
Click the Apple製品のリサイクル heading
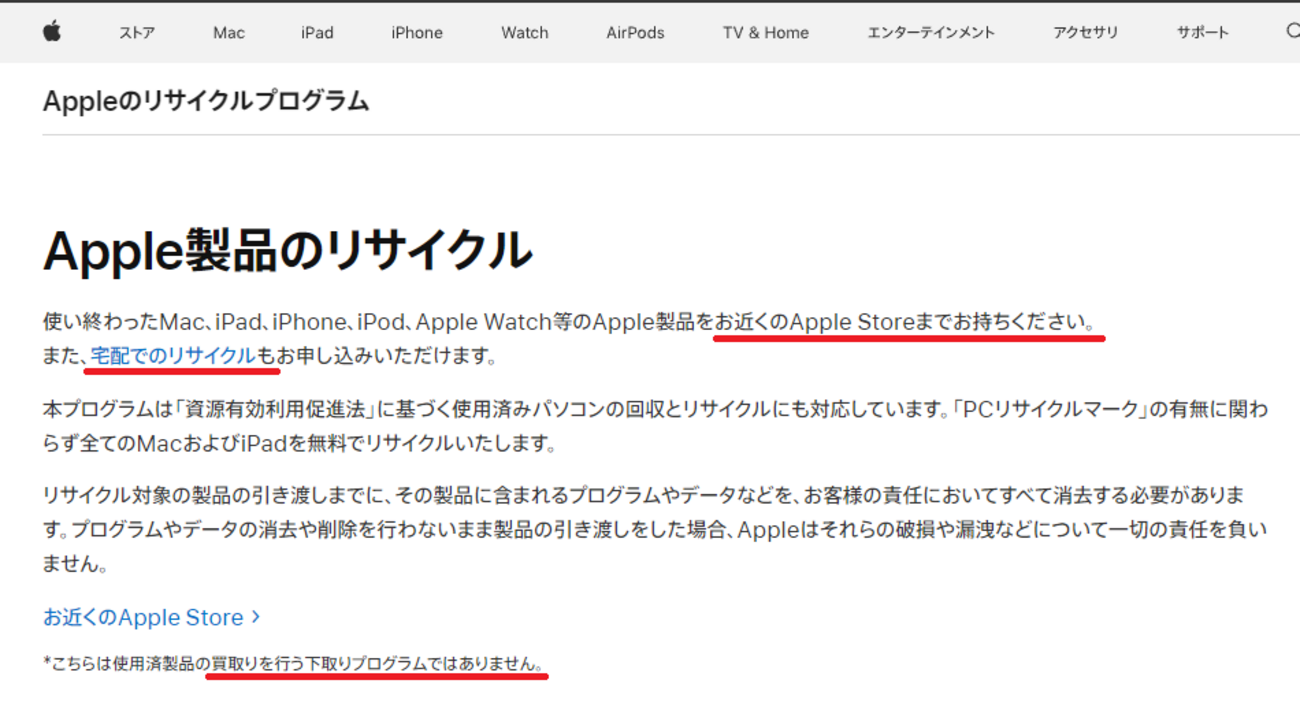pyautogui.click(x=288, y=250)
